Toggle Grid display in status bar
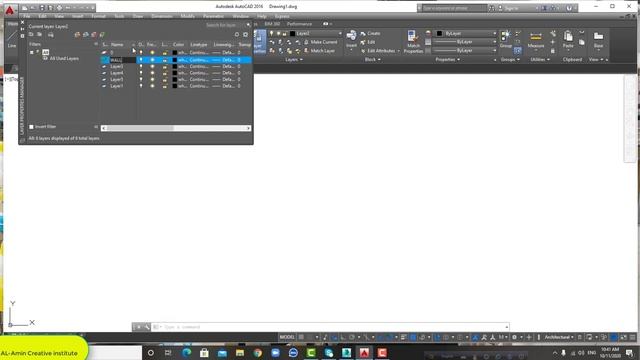This screenshot has width=640, height=360. 301,337
